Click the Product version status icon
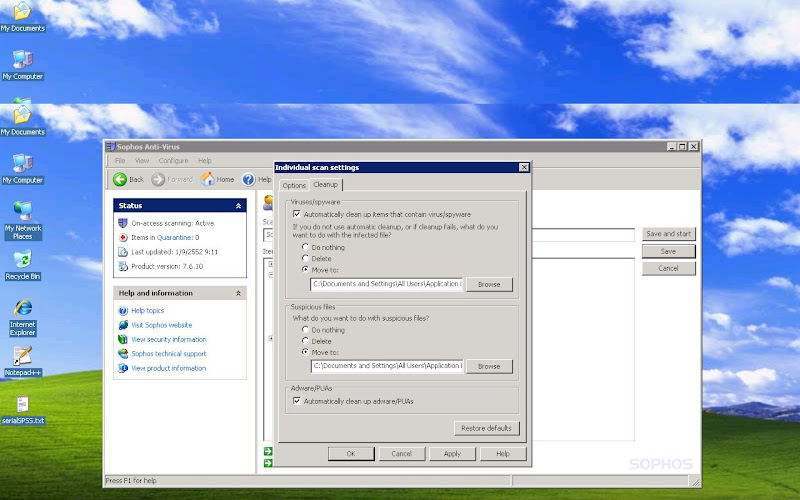The image size is (800, 500). click(122, 266)
